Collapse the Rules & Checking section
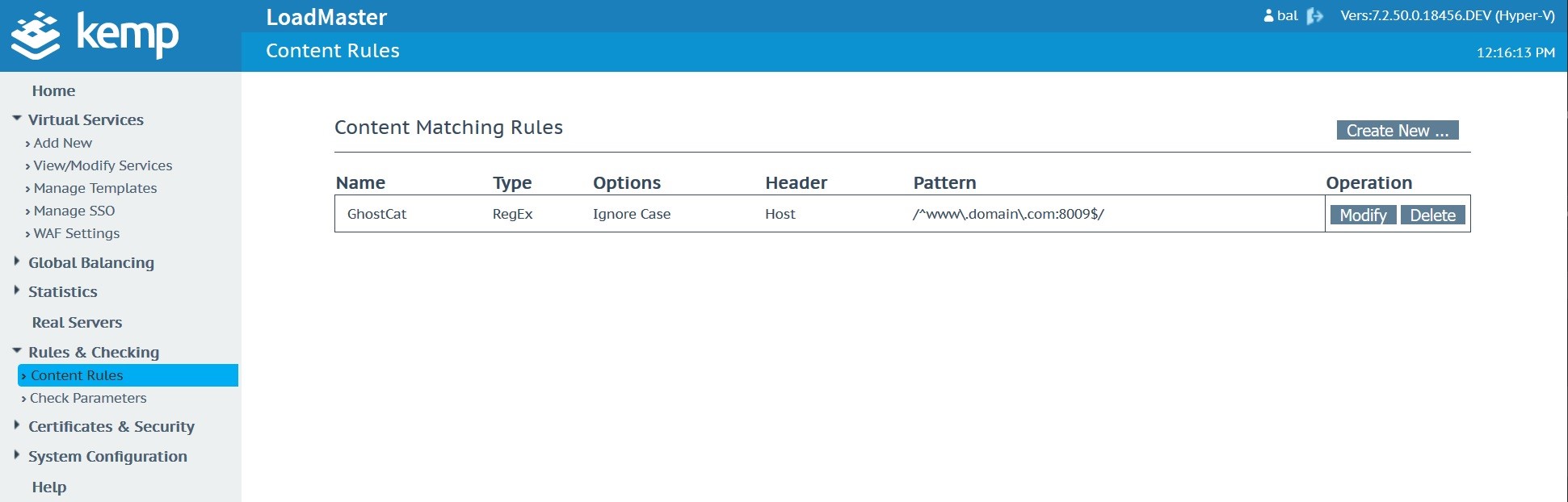Screen dimensions: 1568x502 tap(17, 351)
